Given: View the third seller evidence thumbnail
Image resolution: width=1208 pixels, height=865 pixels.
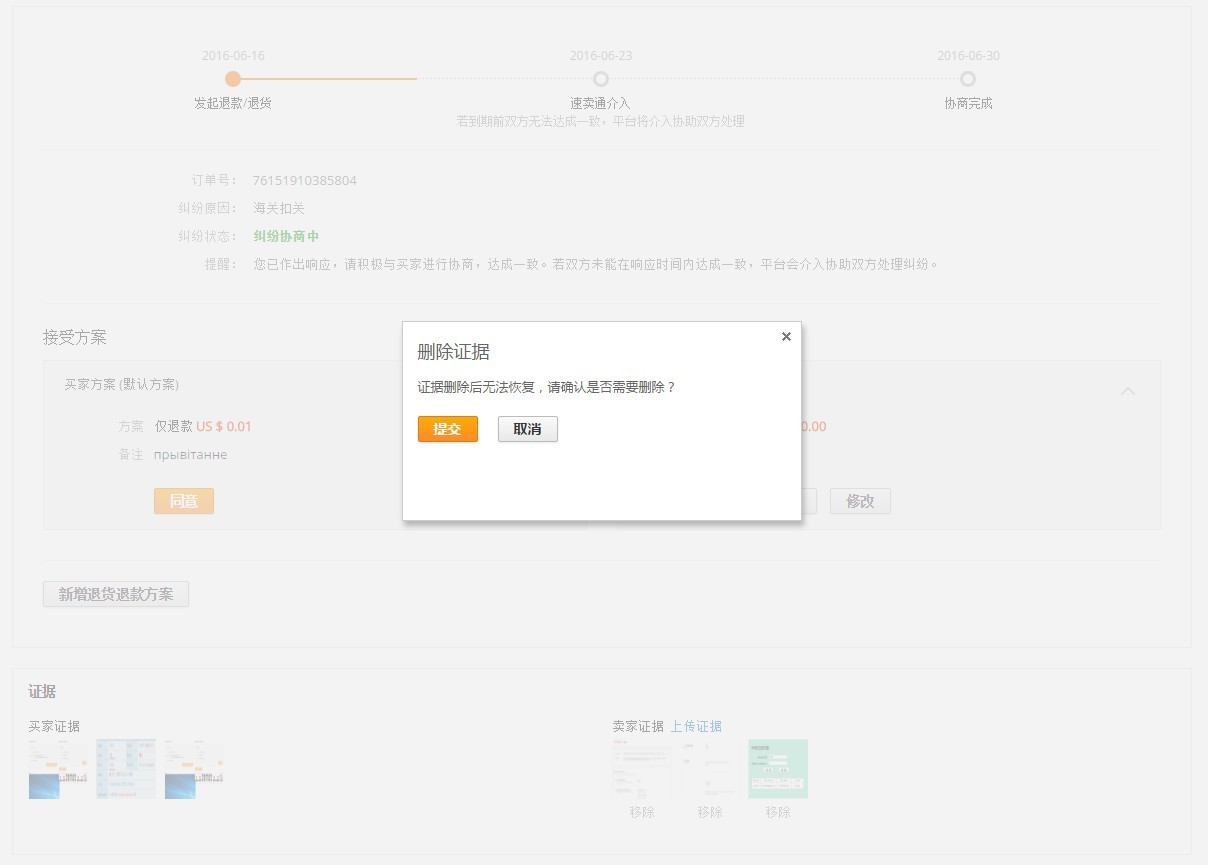Looking at the screenshot, I should point(778,768).
